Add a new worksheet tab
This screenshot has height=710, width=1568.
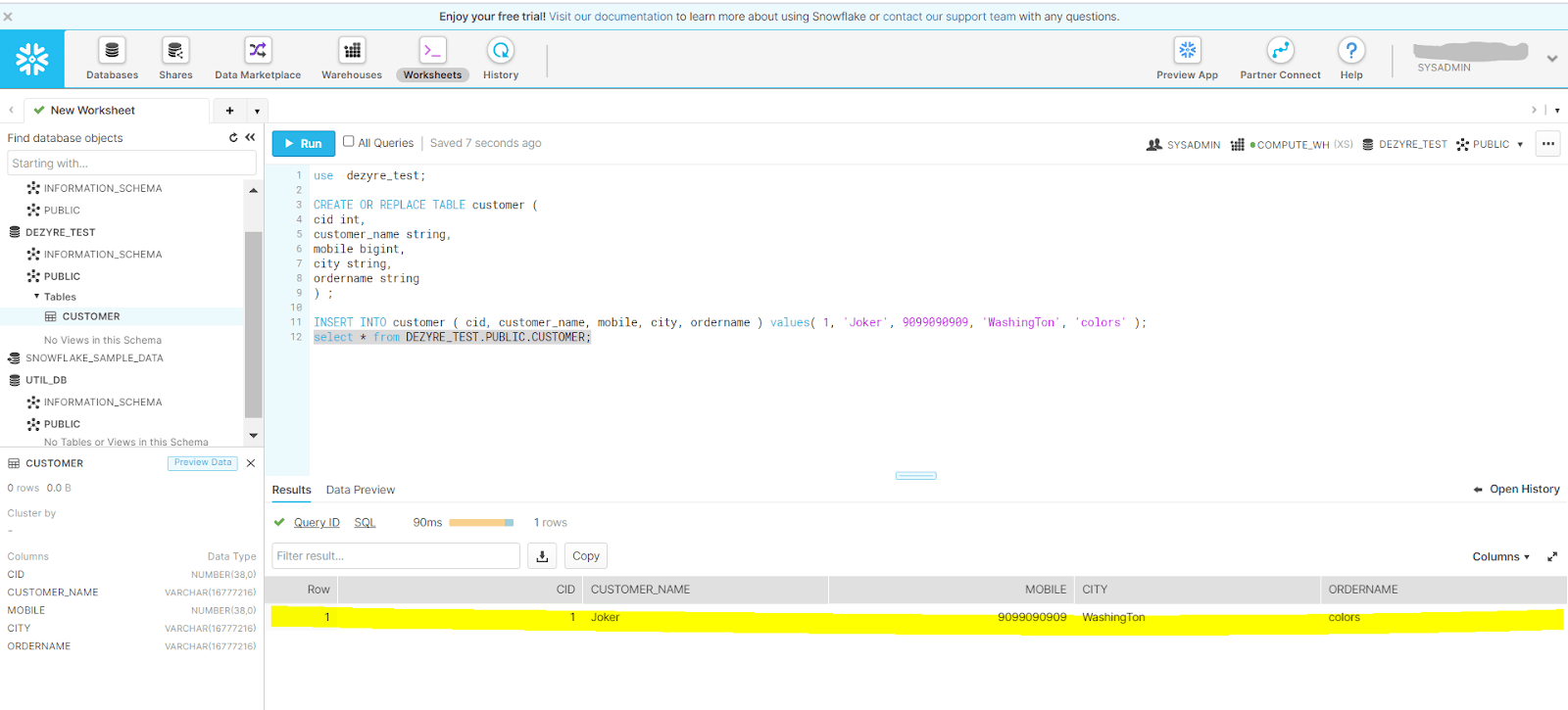click(229, 111)
